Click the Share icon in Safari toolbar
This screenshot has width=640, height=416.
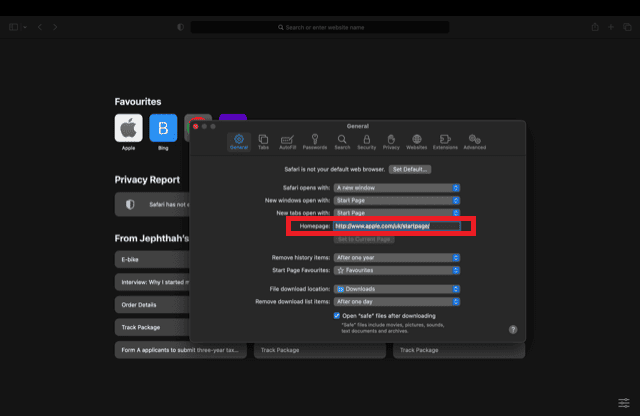[x=593, y=27]
